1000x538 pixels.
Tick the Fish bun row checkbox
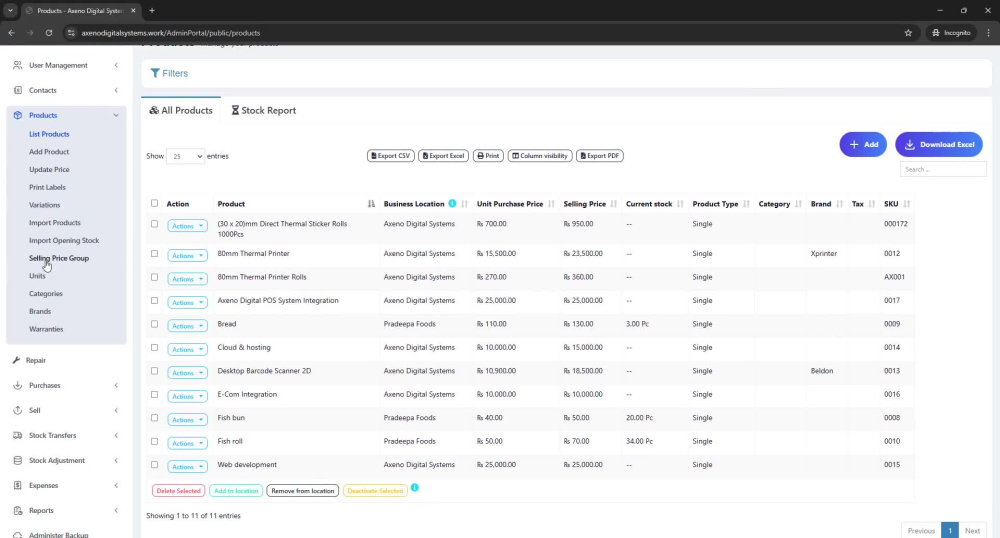tap(154, 418)
